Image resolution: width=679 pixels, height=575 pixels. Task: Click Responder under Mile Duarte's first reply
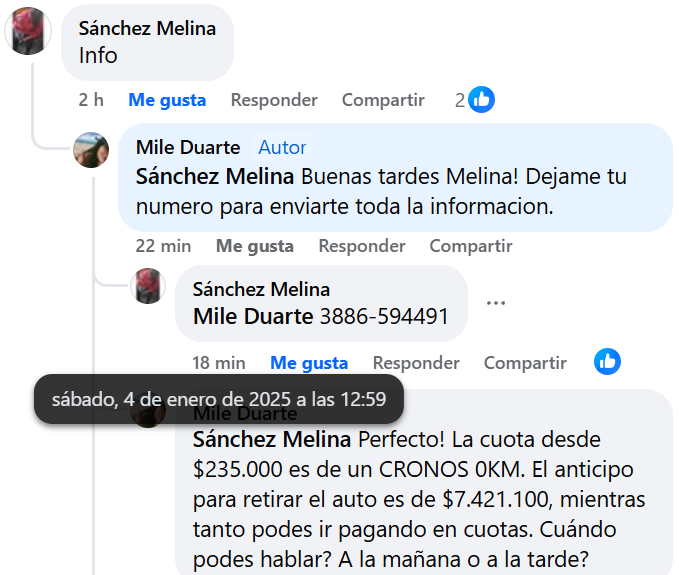[362, 246]
